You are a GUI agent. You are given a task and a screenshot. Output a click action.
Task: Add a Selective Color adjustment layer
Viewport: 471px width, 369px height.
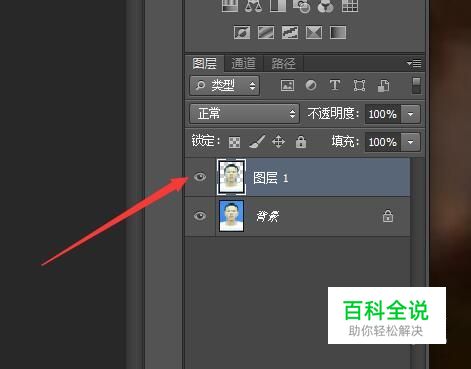click(314, 33)
